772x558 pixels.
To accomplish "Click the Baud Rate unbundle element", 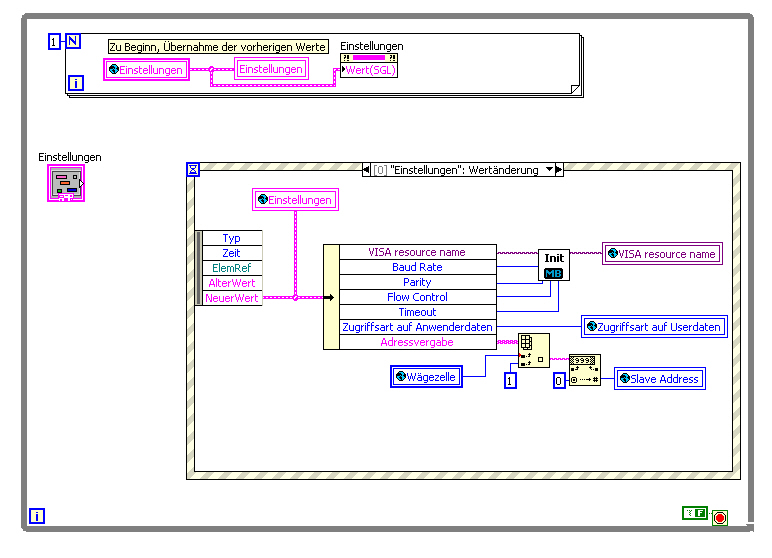I will pos(418,267).
